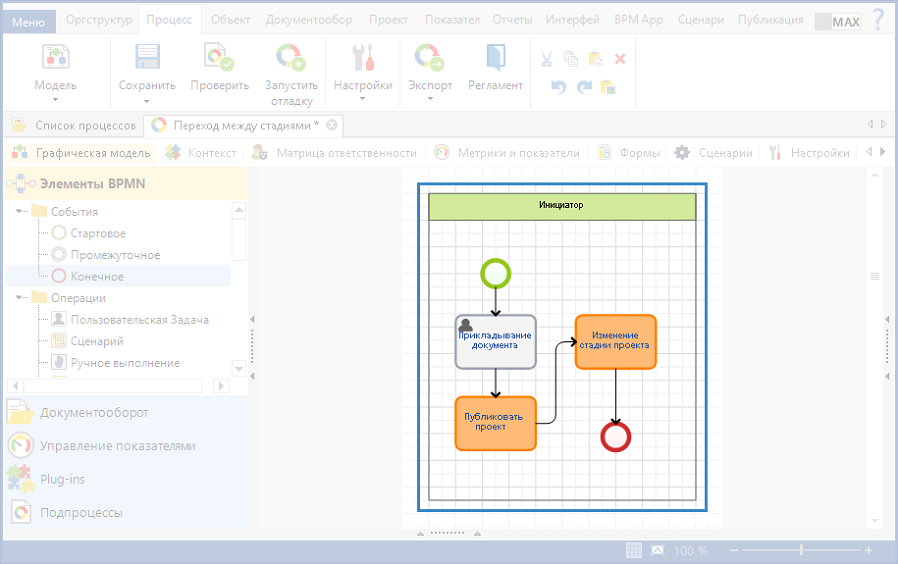Delete element with the red X icon
898x564 pixels.
620,59
